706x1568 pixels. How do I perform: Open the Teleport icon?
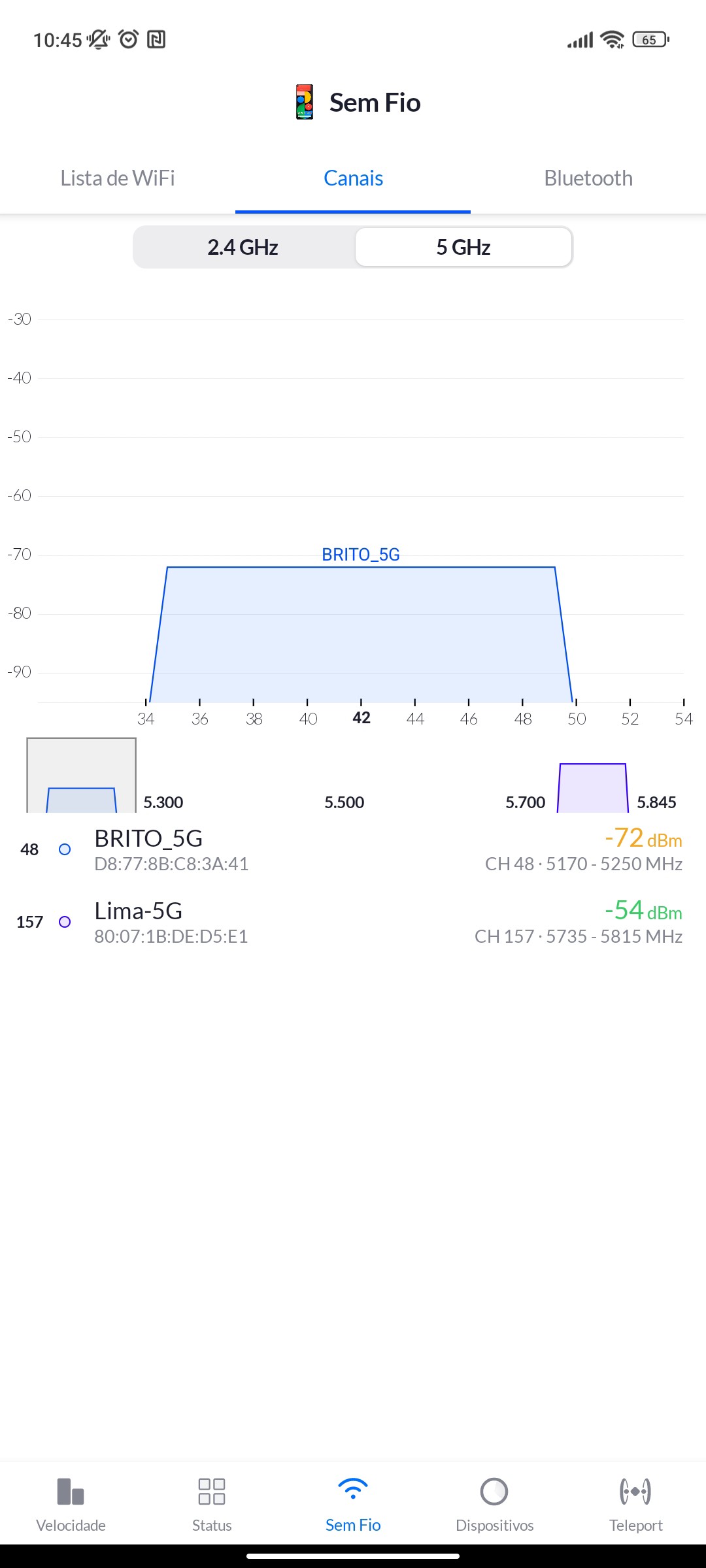point(635,1492)
